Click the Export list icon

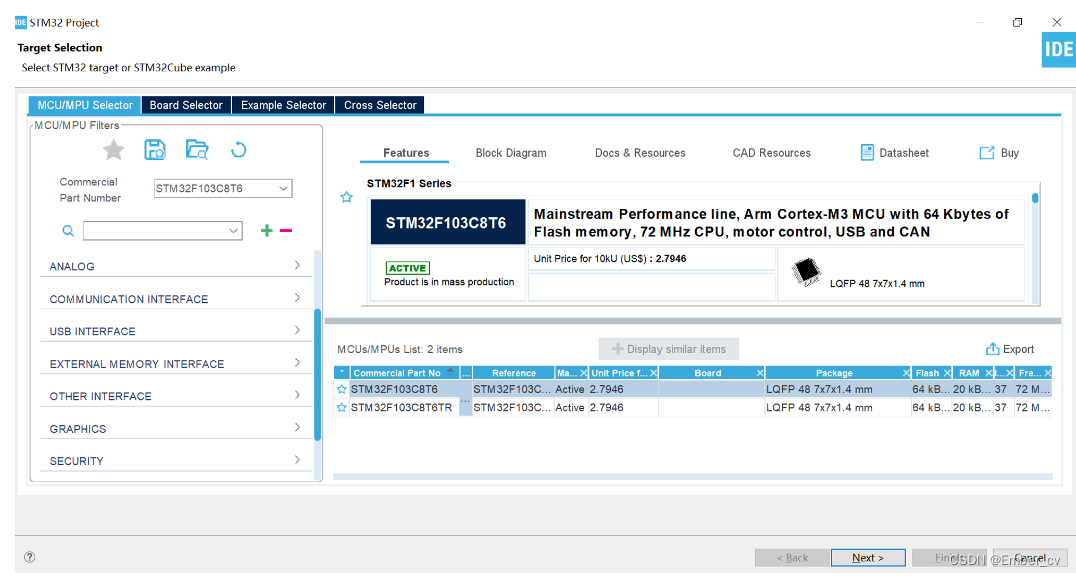tap(992, 349)
